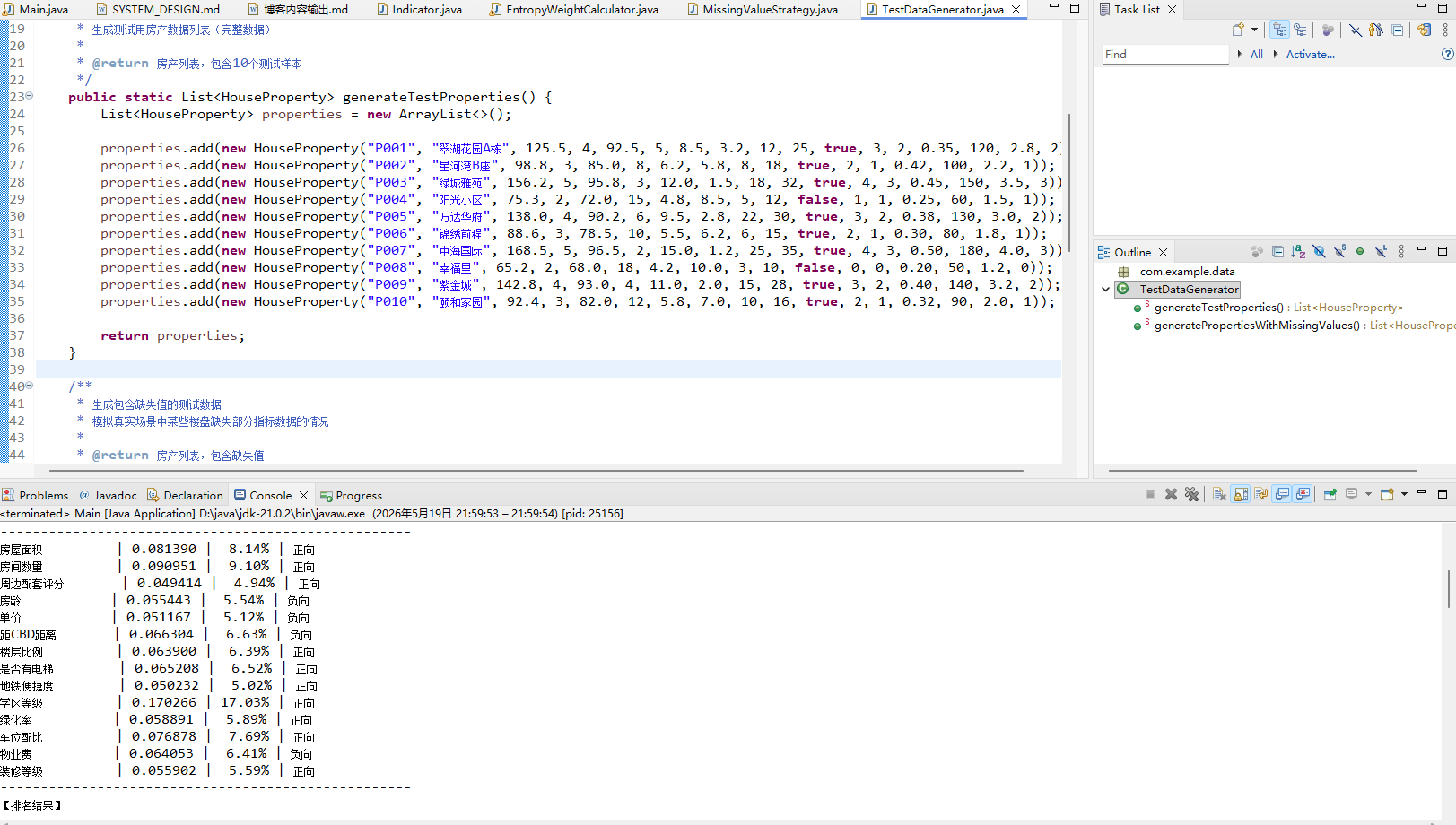The image size is (1456, 825).
Task: Click New Task icon in Task List
Action: 1239,30
